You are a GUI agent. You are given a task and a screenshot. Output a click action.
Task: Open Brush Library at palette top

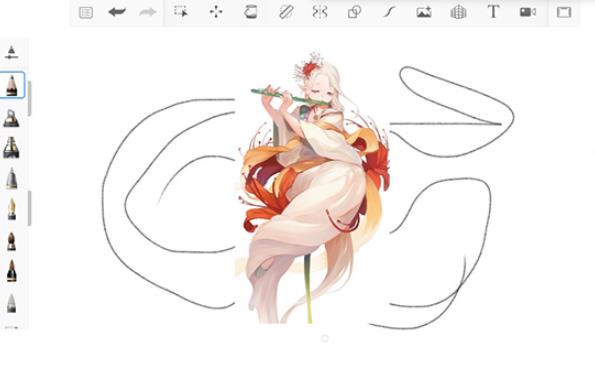(11, 52)
